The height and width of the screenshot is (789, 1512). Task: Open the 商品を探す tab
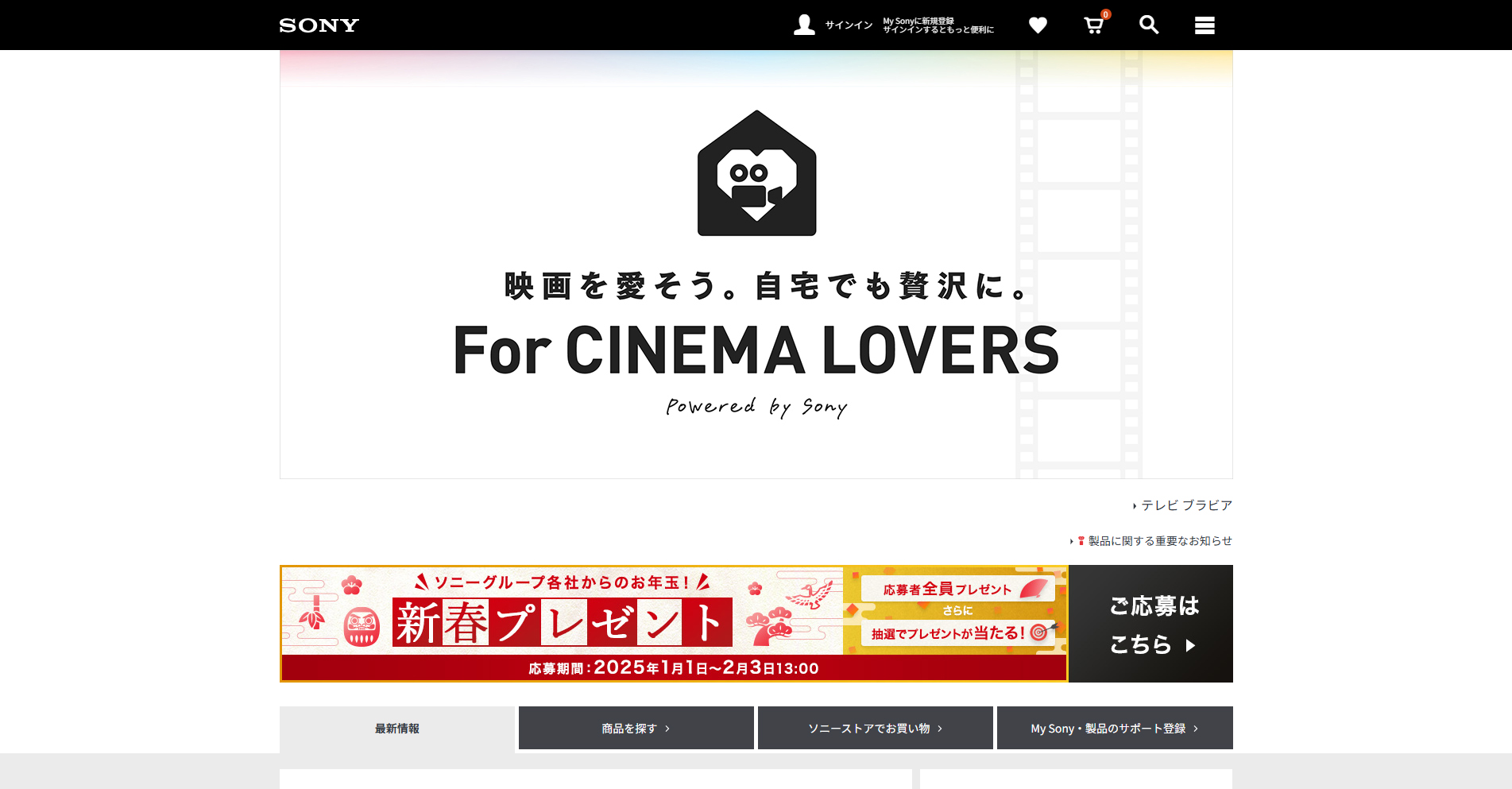click(635, 727)
